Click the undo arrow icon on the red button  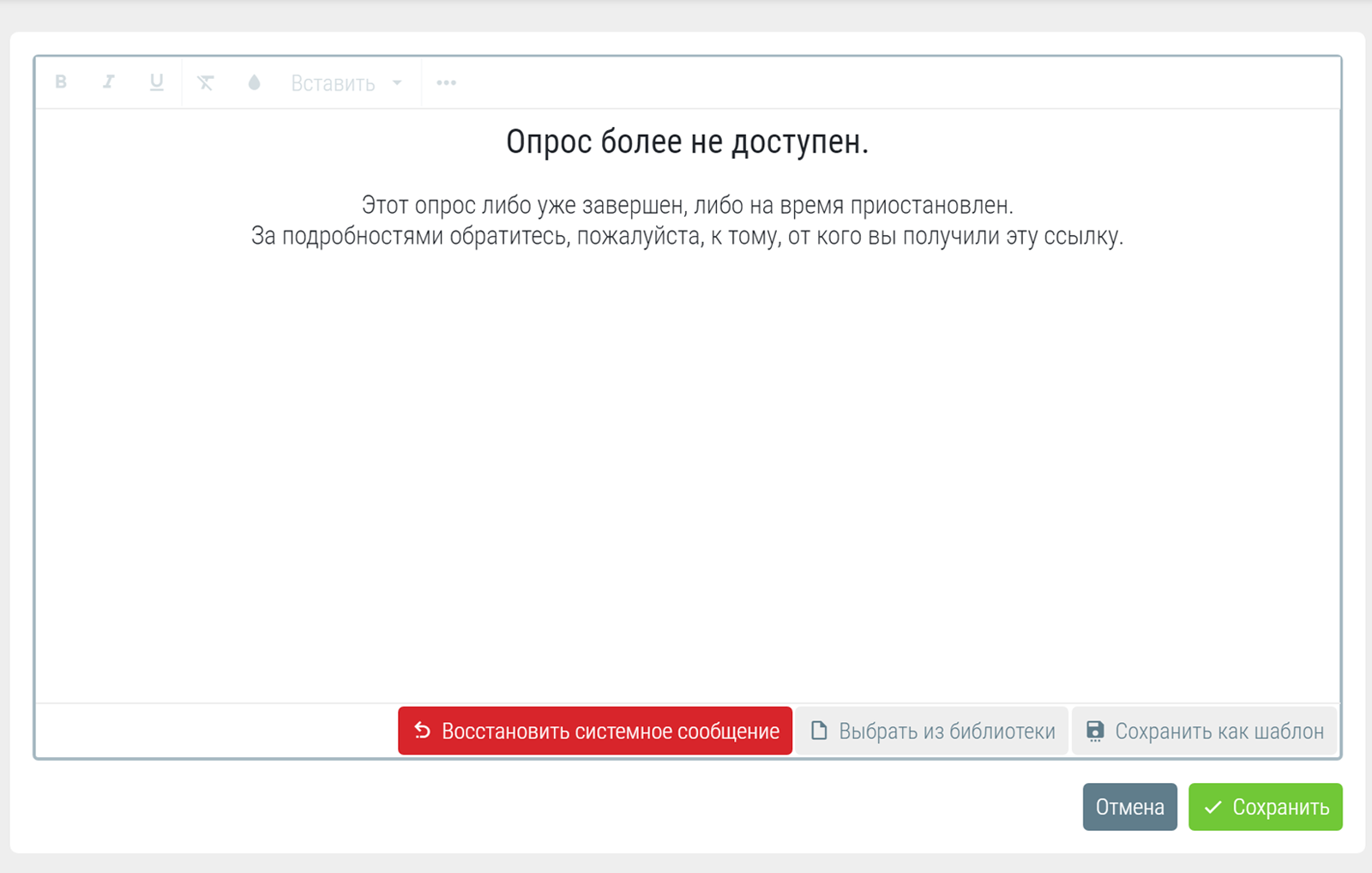(x=422, y=731)
